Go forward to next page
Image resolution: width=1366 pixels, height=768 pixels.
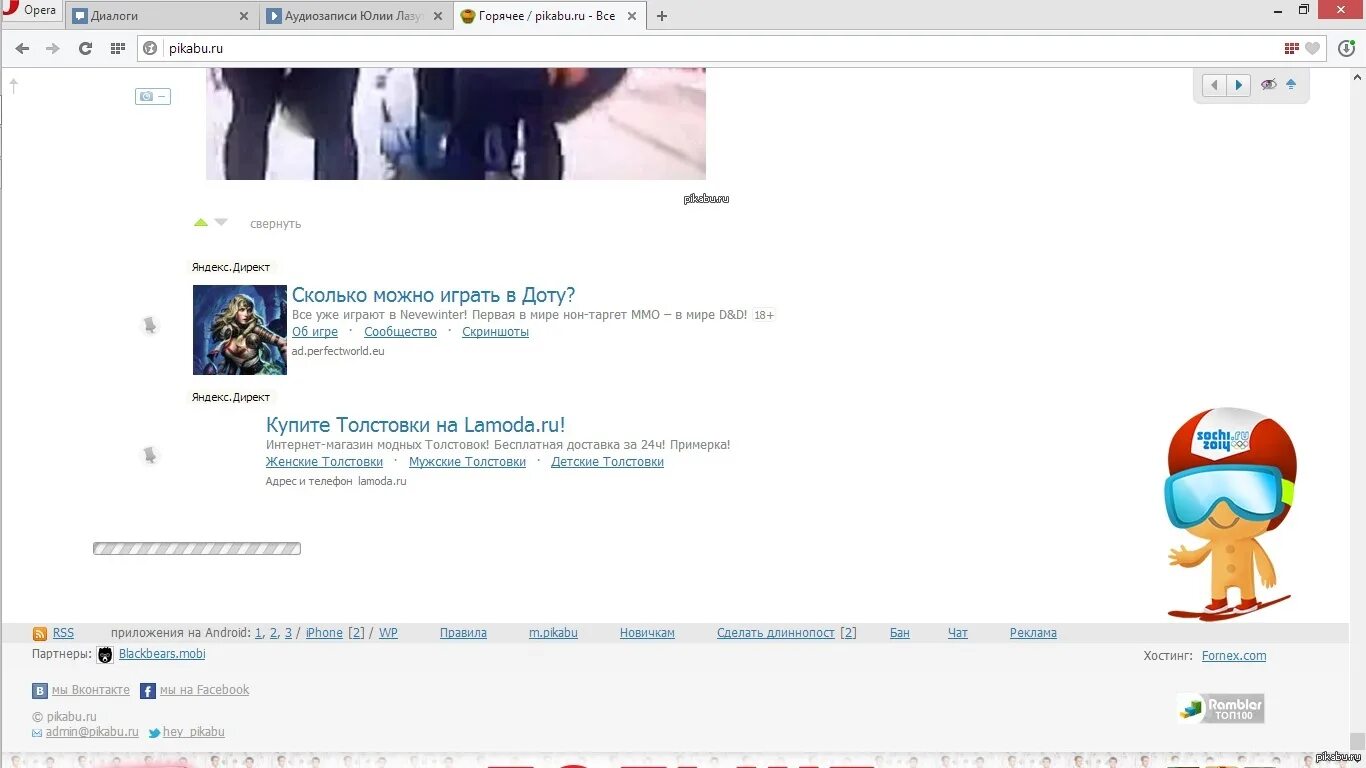(53, 48)
